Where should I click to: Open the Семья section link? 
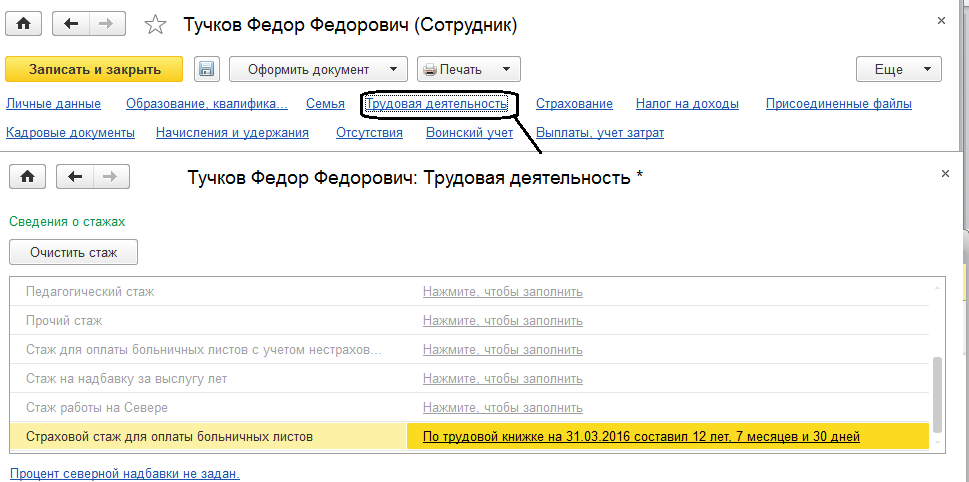(325, 104)
